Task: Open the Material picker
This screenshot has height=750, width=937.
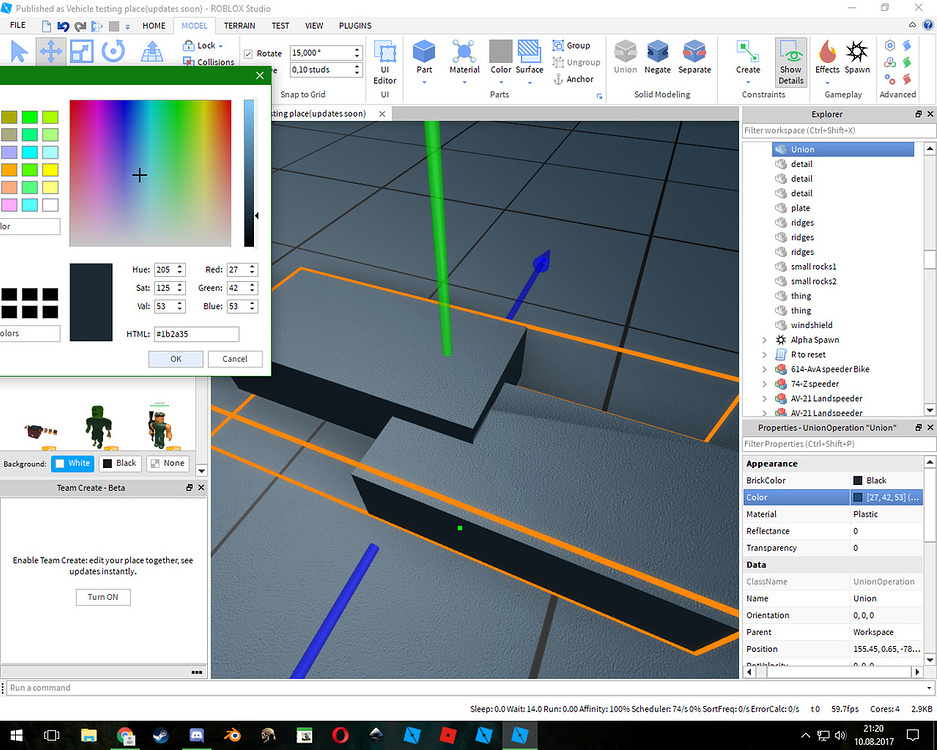Action: coord(464,59)
